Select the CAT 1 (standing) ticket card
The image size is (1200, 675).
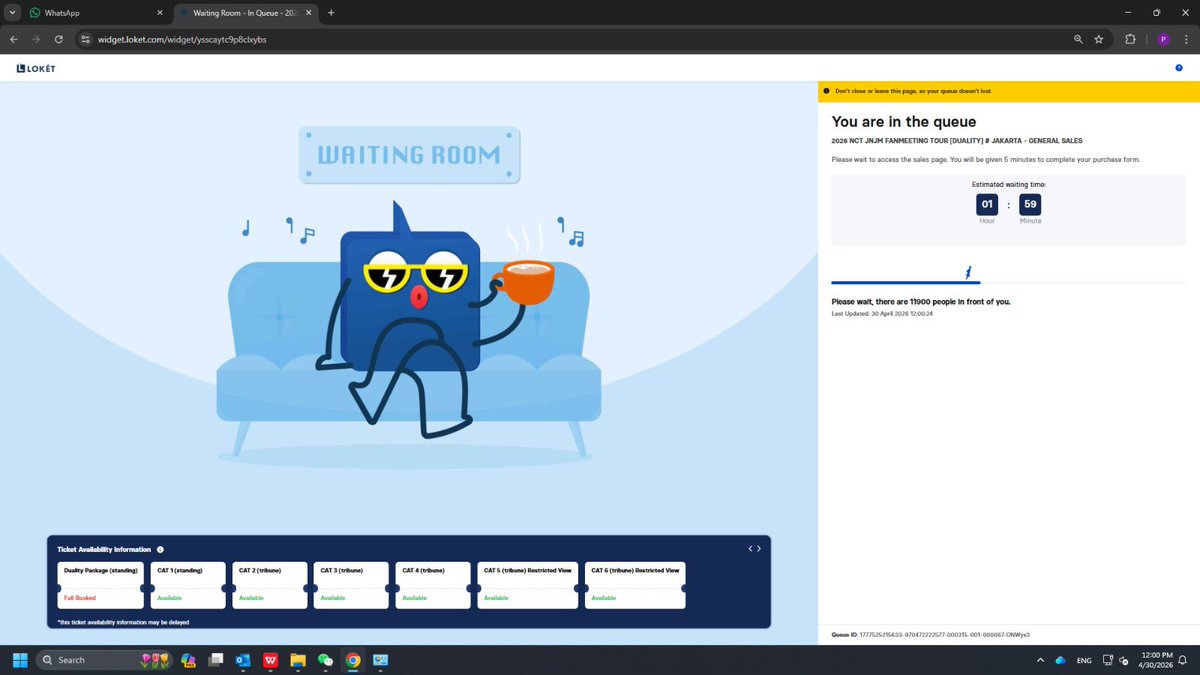(188, 585)
